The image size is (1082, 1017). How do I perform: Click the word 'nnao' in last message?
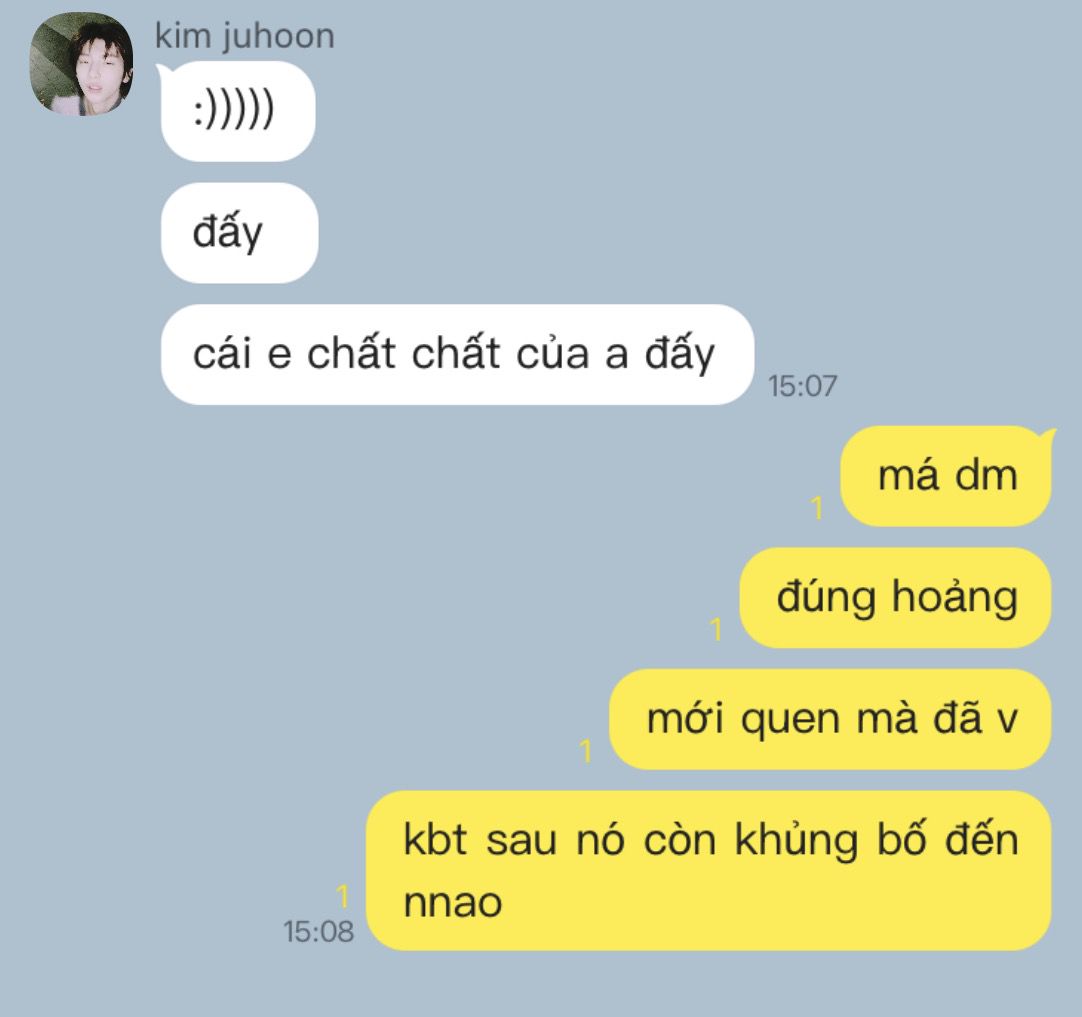453,902
